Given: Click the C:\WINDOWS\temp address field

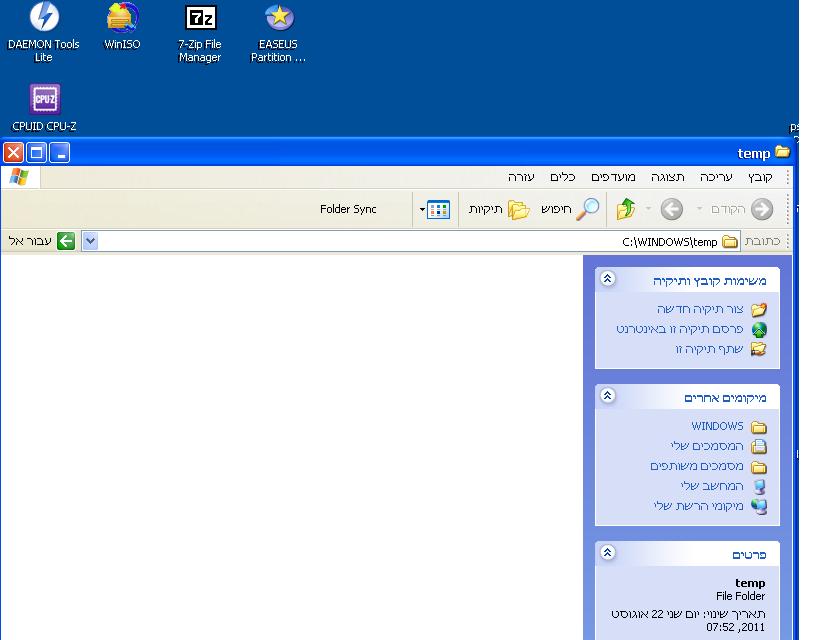Looking at the screenshot, I should (400, 241).
